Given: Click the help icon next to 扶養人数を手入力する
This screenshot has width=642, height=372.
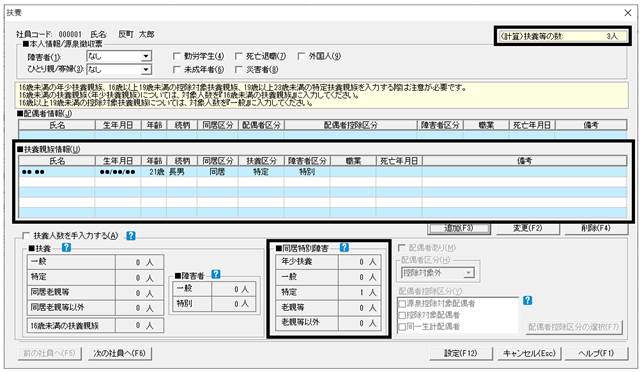Looking at the screenshot, I should (x=131, y=236).
